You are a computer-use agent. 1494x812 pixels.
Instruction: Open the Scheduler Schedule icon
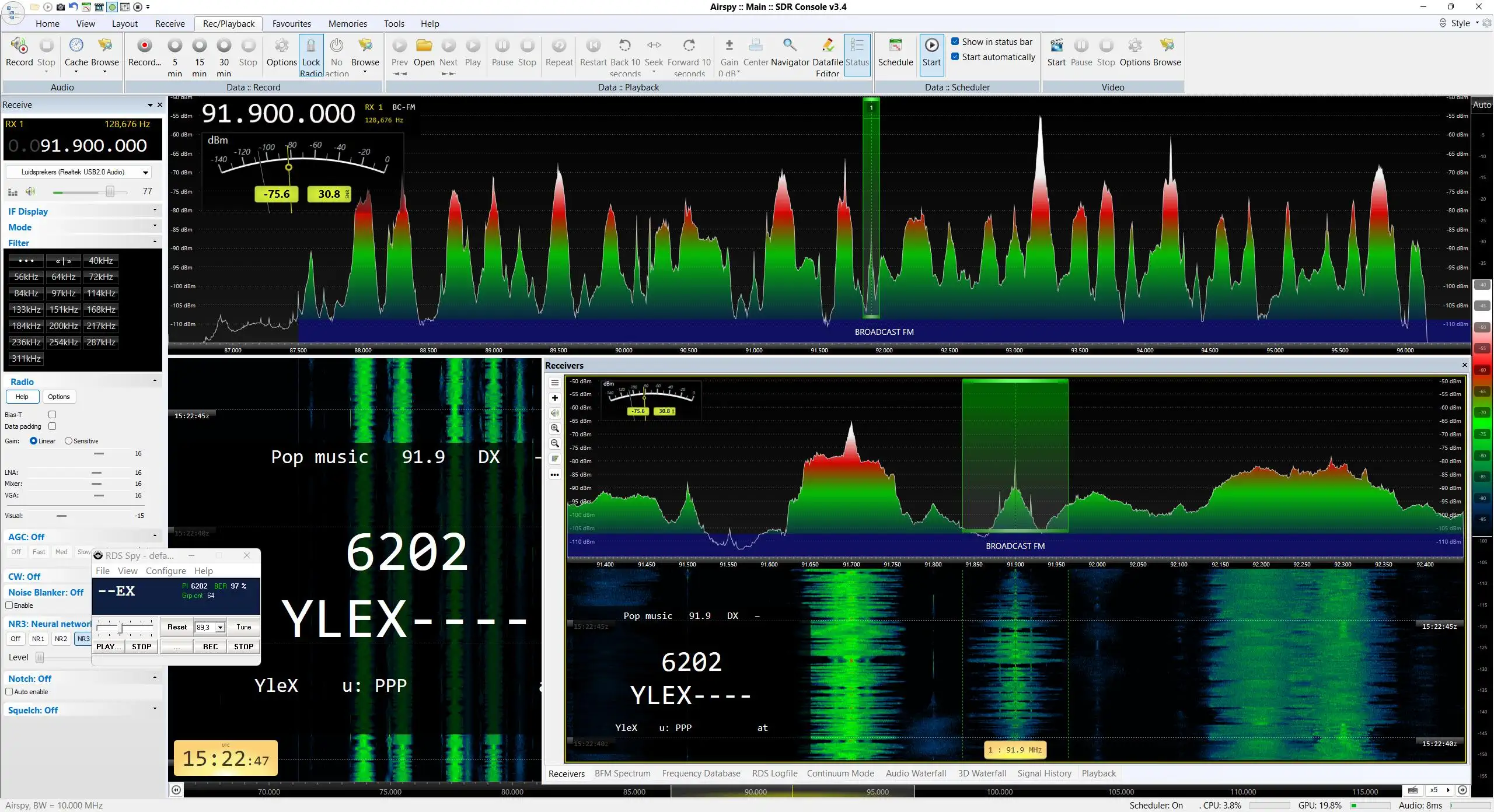(896, 52)
